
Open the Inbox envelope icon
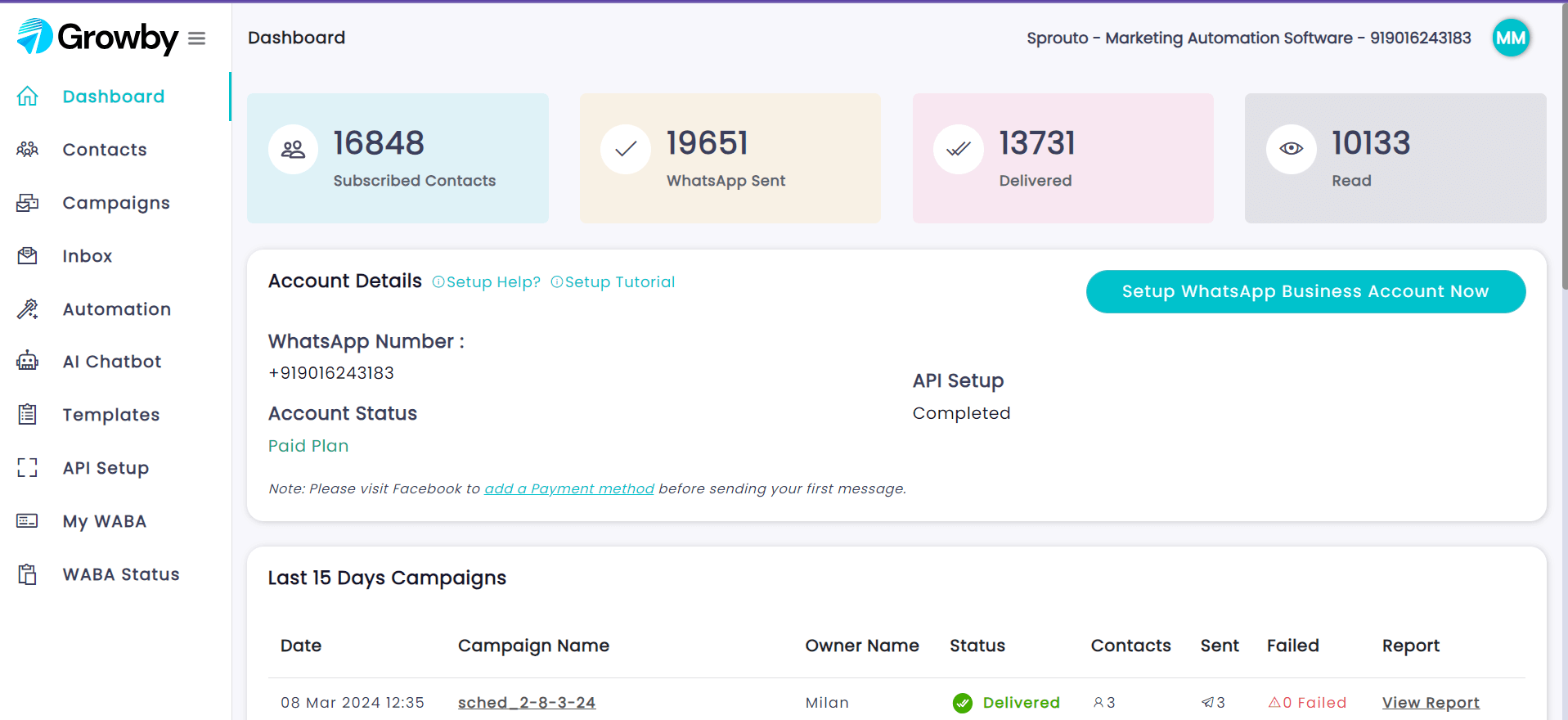coord(28,256)
